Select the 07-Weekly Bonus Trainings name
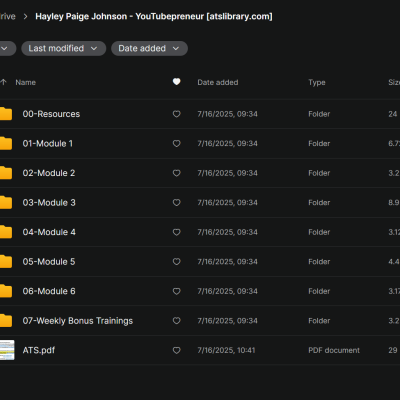The image size is (400, 400). [x=78, y=321]
